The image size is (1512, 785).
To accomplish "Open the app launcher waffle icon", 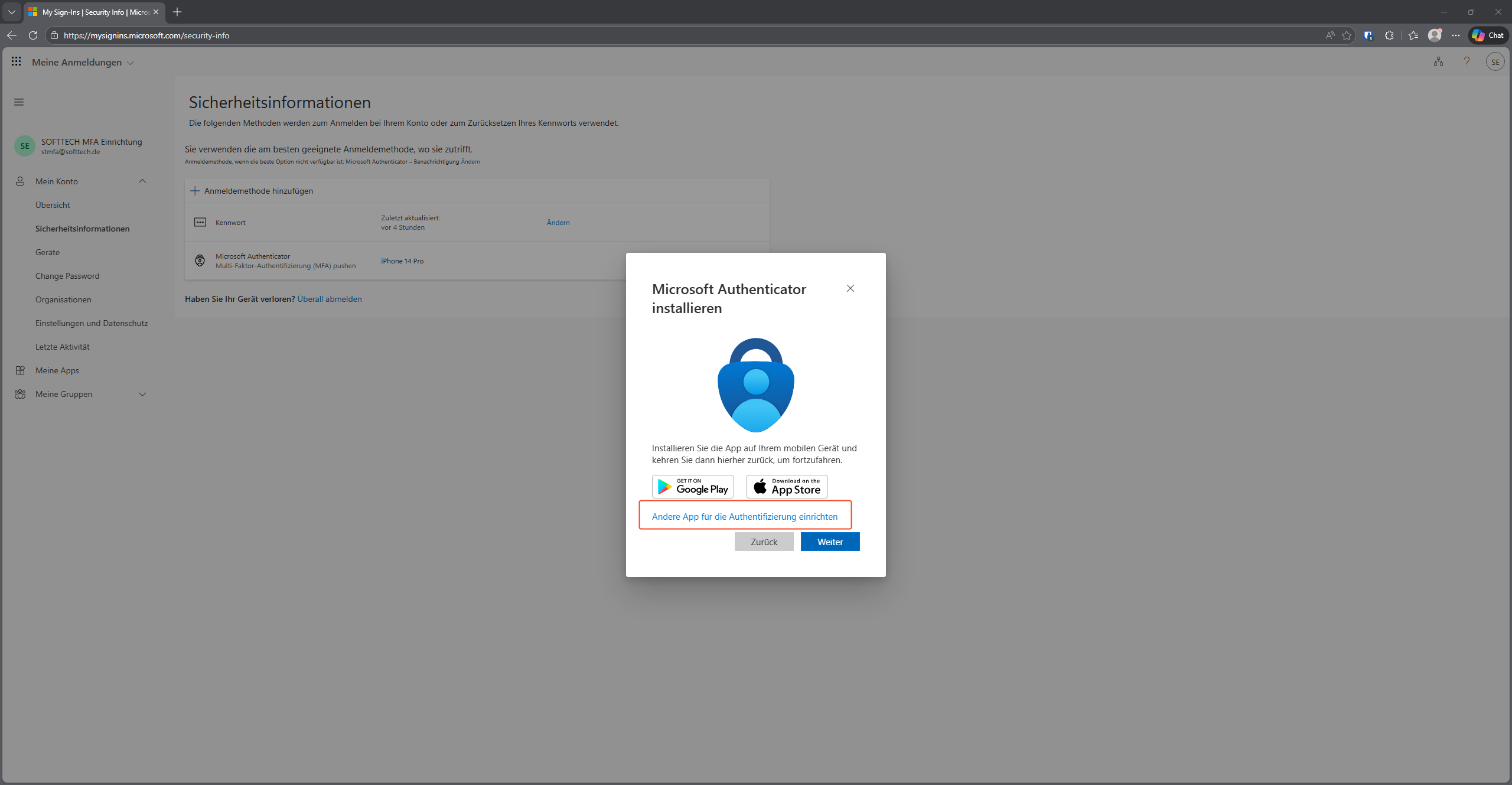I will point(16,61).
